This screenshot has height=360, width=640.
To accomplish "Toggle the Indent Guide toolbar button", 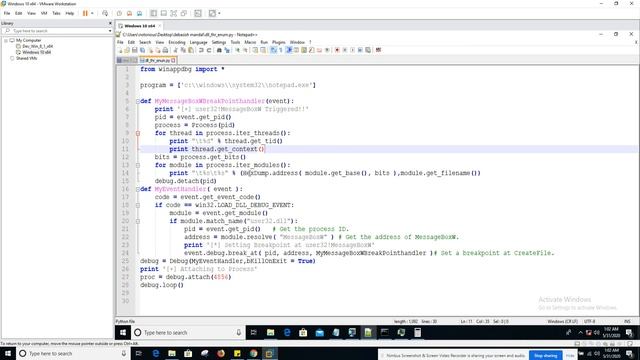I will coord(289,50).
